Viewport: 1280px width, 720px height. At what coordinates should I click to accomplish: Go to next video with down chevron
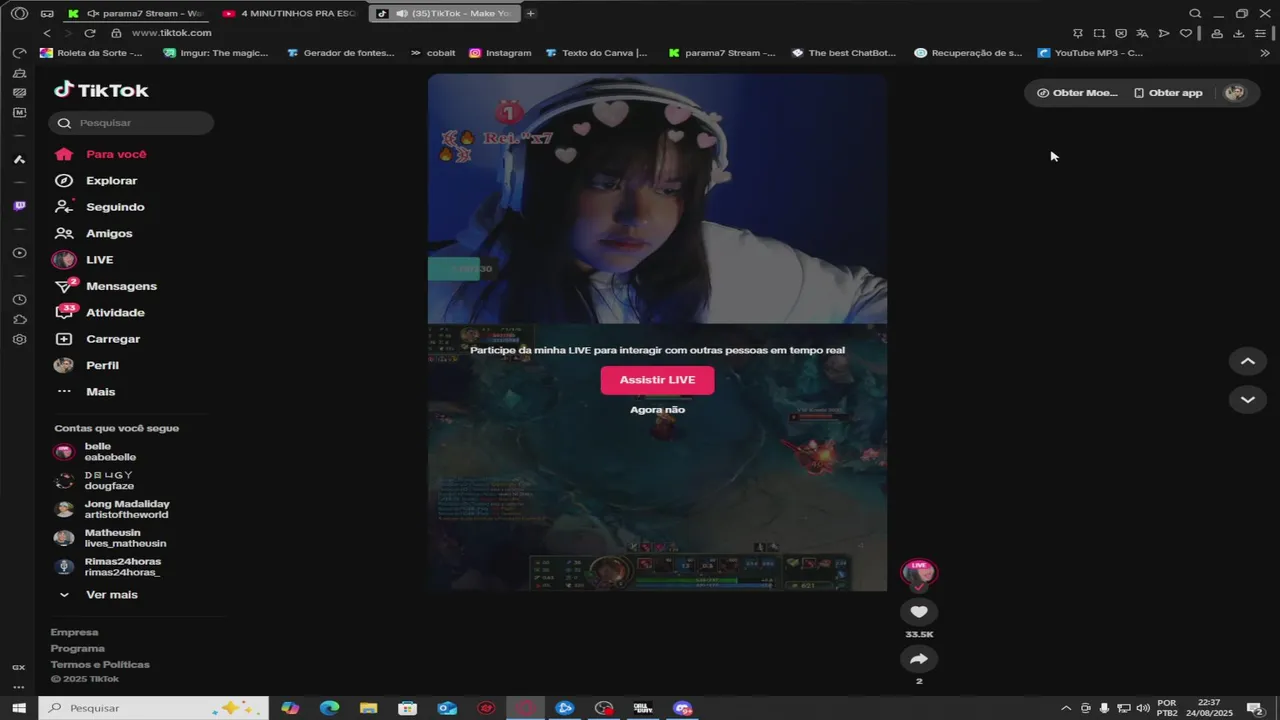click(1247, 399)
